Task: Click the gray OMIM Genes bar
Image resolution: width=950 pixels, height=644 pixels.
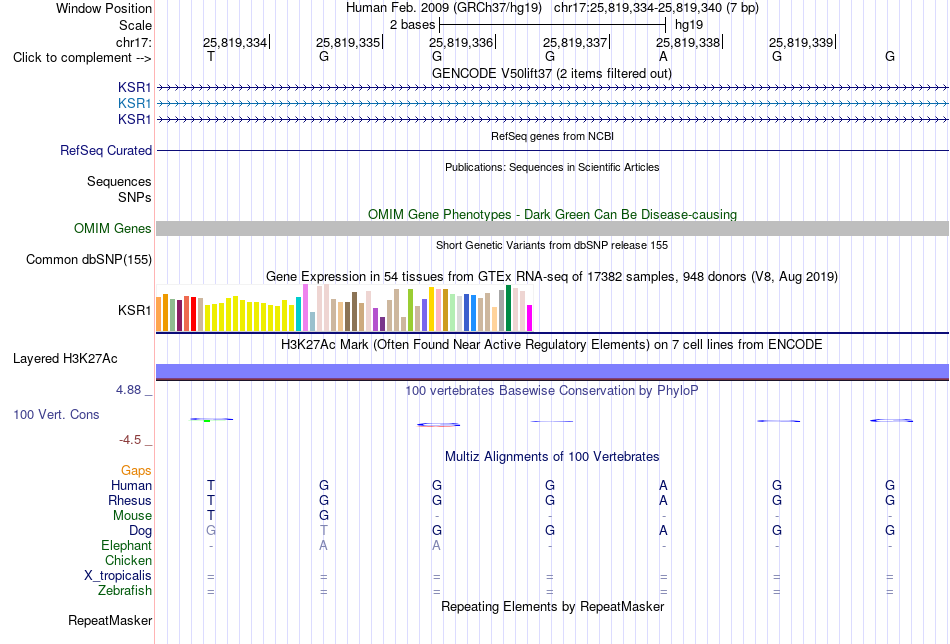Action: 552,228
